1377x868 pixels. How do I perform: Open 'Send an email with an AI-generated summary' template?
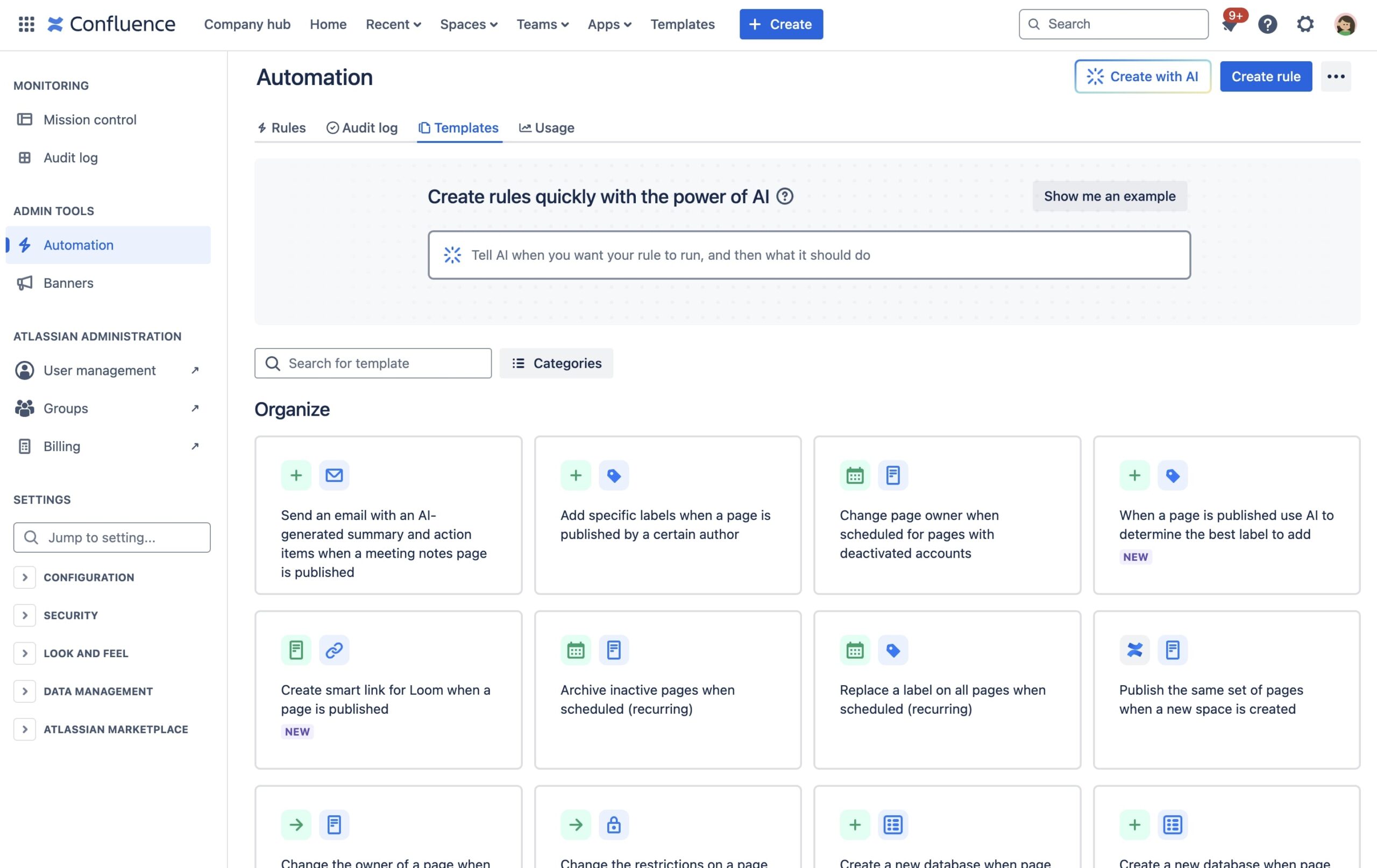click(x=388, y=515)
